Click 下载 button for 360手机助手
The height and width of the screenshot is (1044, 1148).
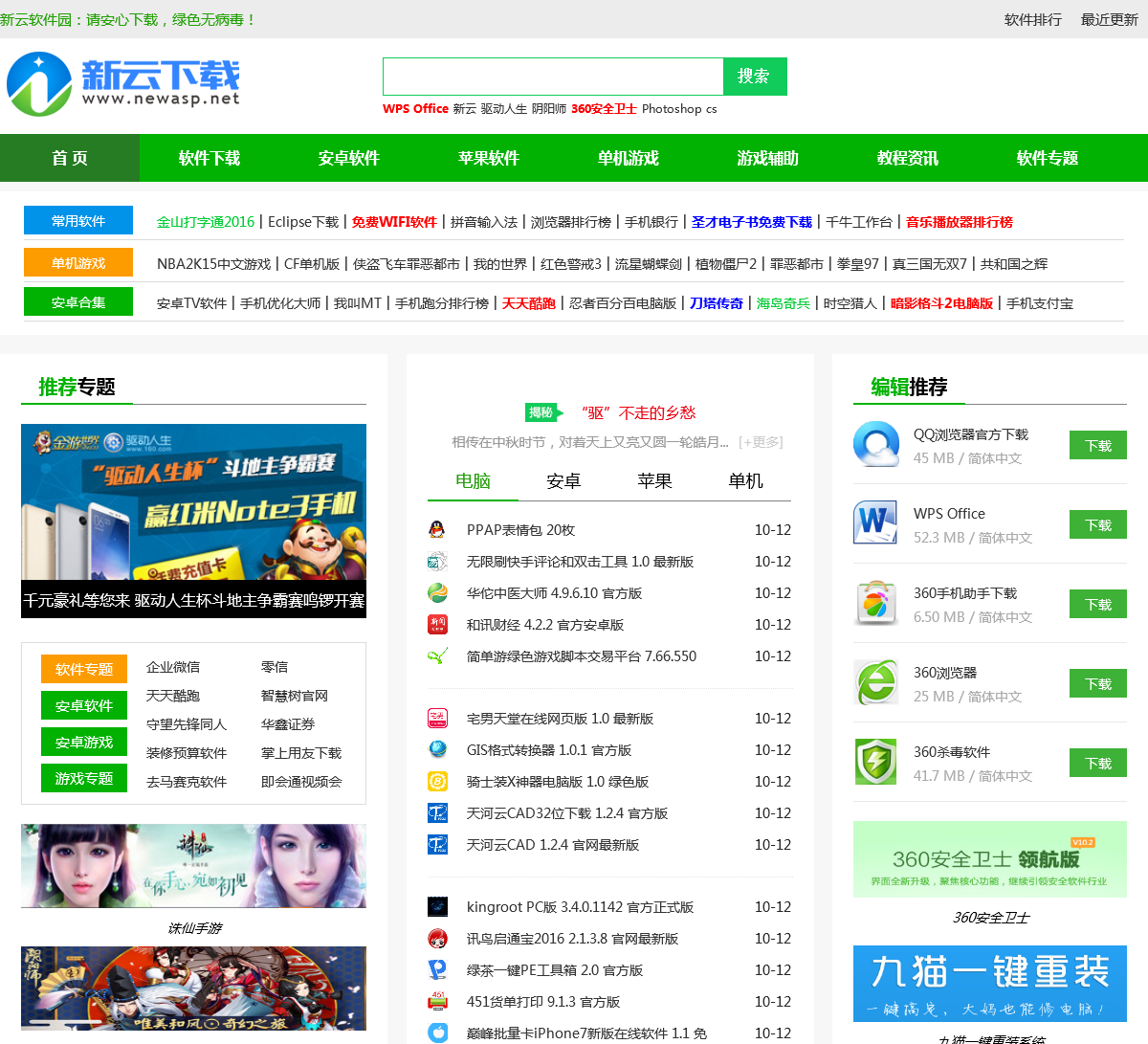(1098, 605)
